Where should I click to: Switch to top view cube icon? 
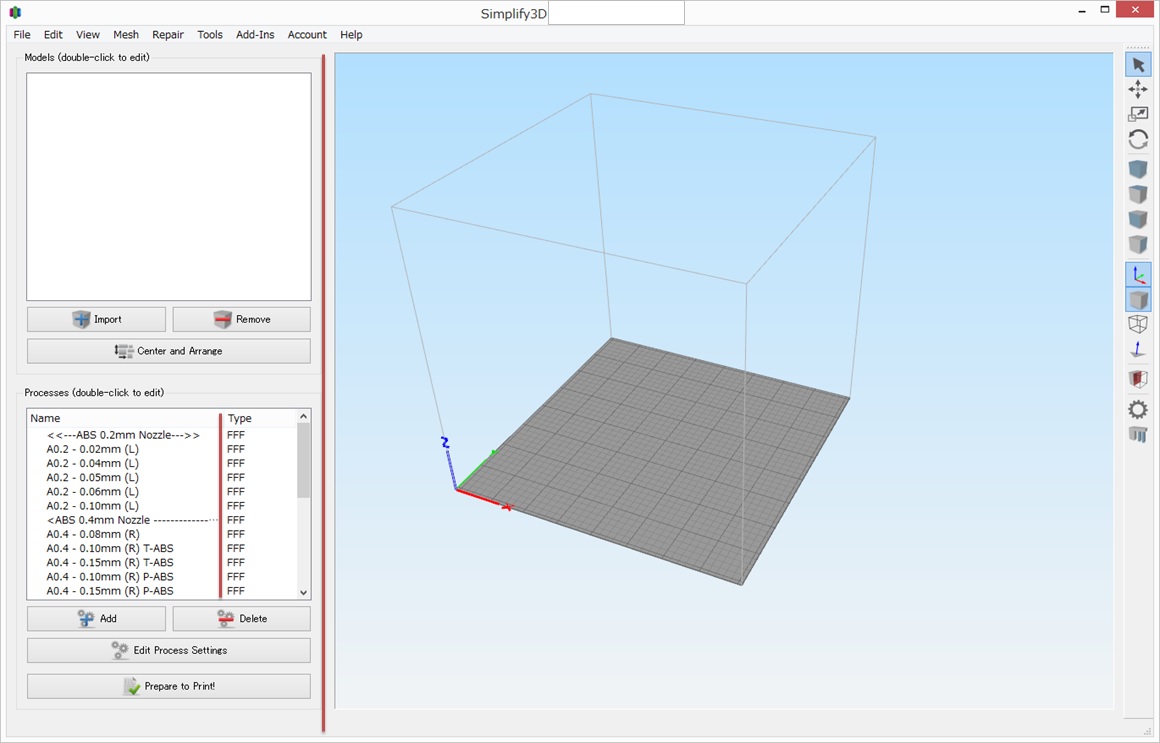click(1138, 195)
